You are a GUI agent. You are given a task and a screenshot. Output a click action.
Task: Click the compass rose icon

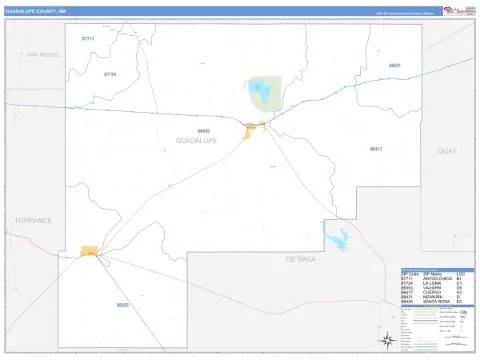tap(387, 340)
